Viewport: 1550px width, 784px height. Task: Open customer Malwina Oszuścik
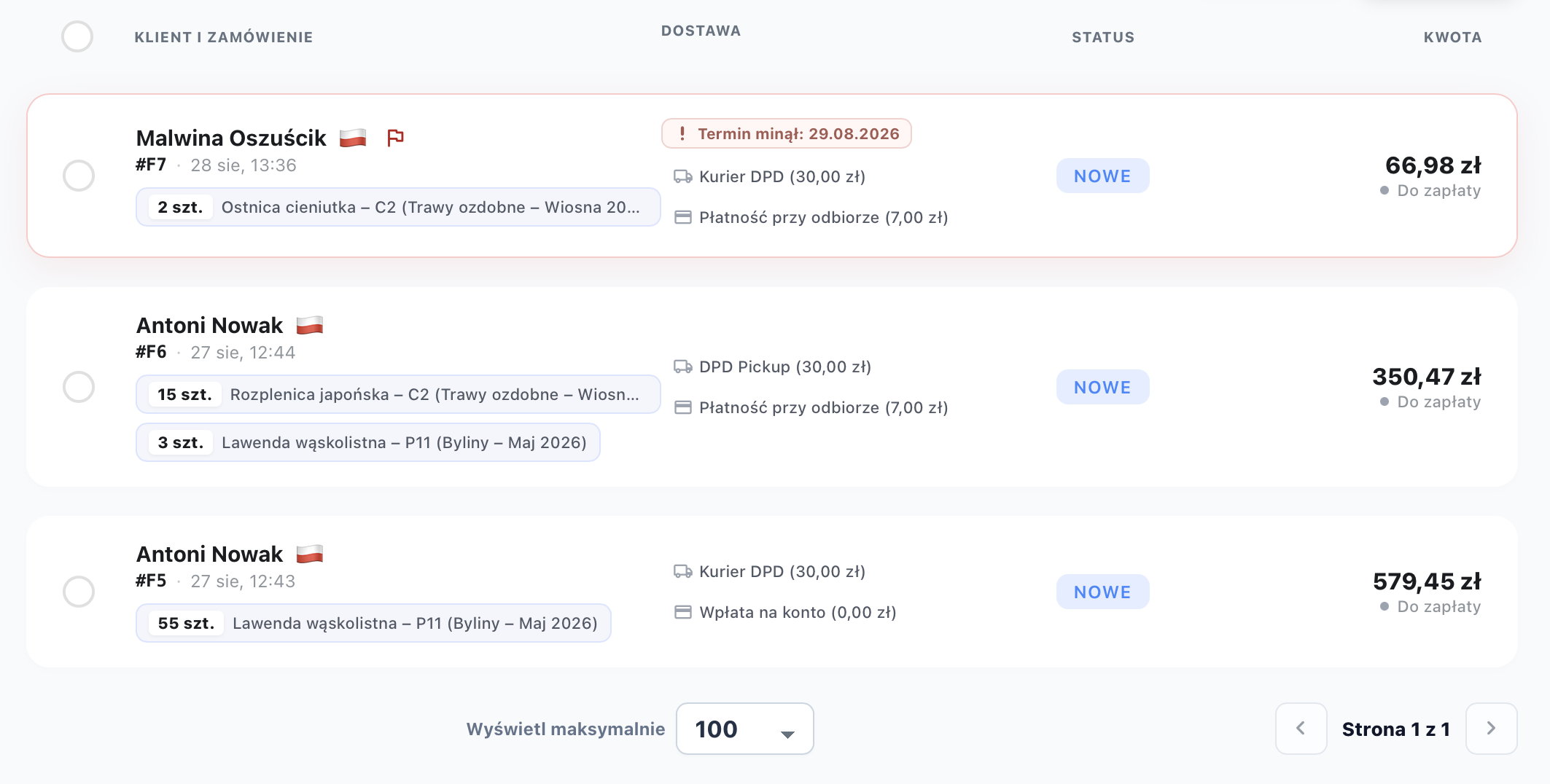231,138
